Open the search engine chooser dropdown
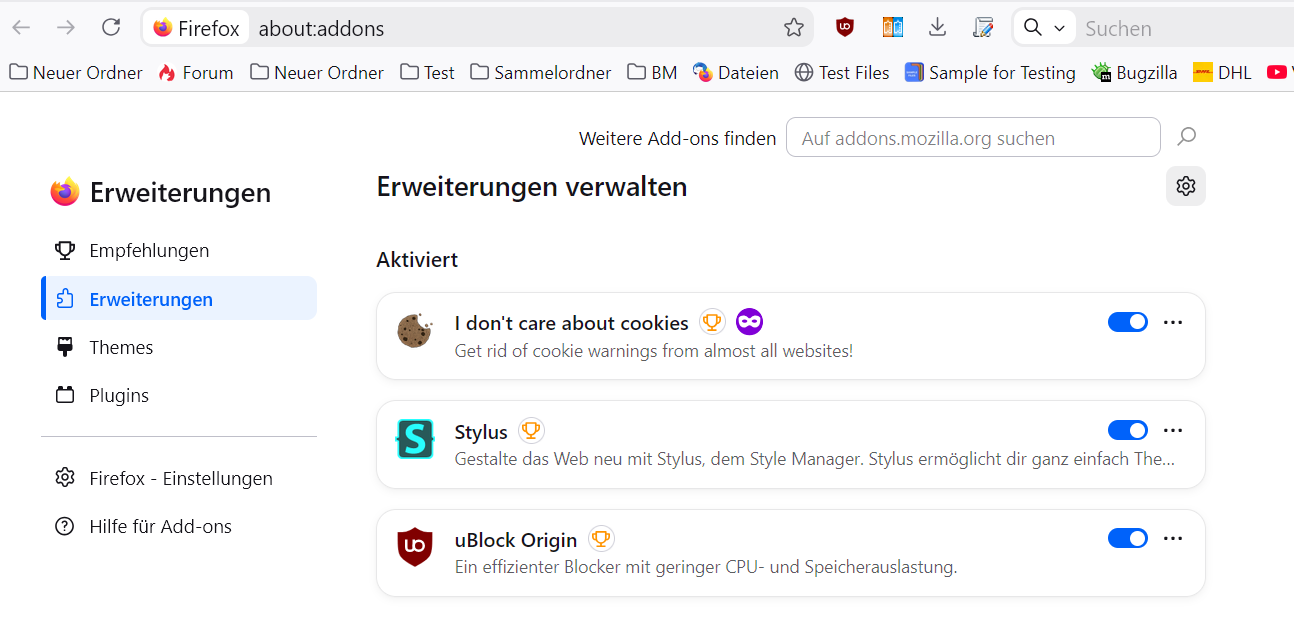 [x=1044, y=28]
